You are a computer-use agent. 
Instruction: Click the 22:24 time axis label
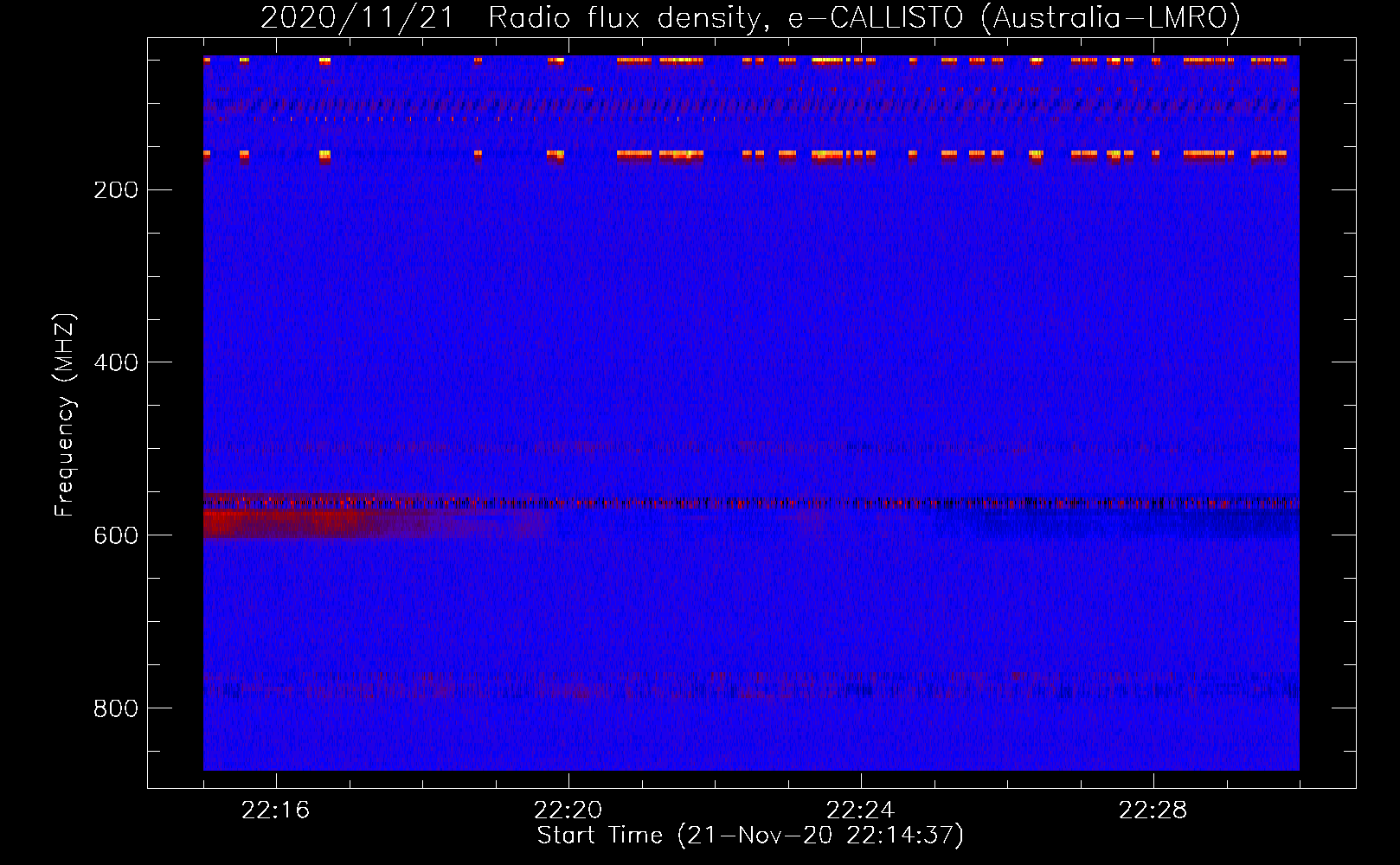pos(860,811)
